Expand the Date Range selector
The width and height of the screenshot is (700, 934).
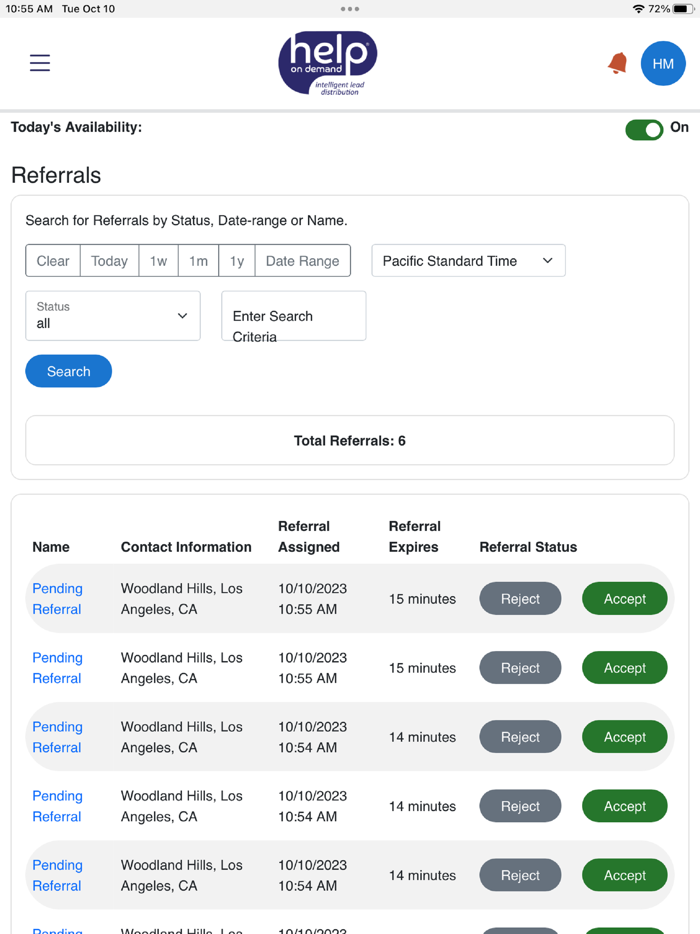pos(302,260)
